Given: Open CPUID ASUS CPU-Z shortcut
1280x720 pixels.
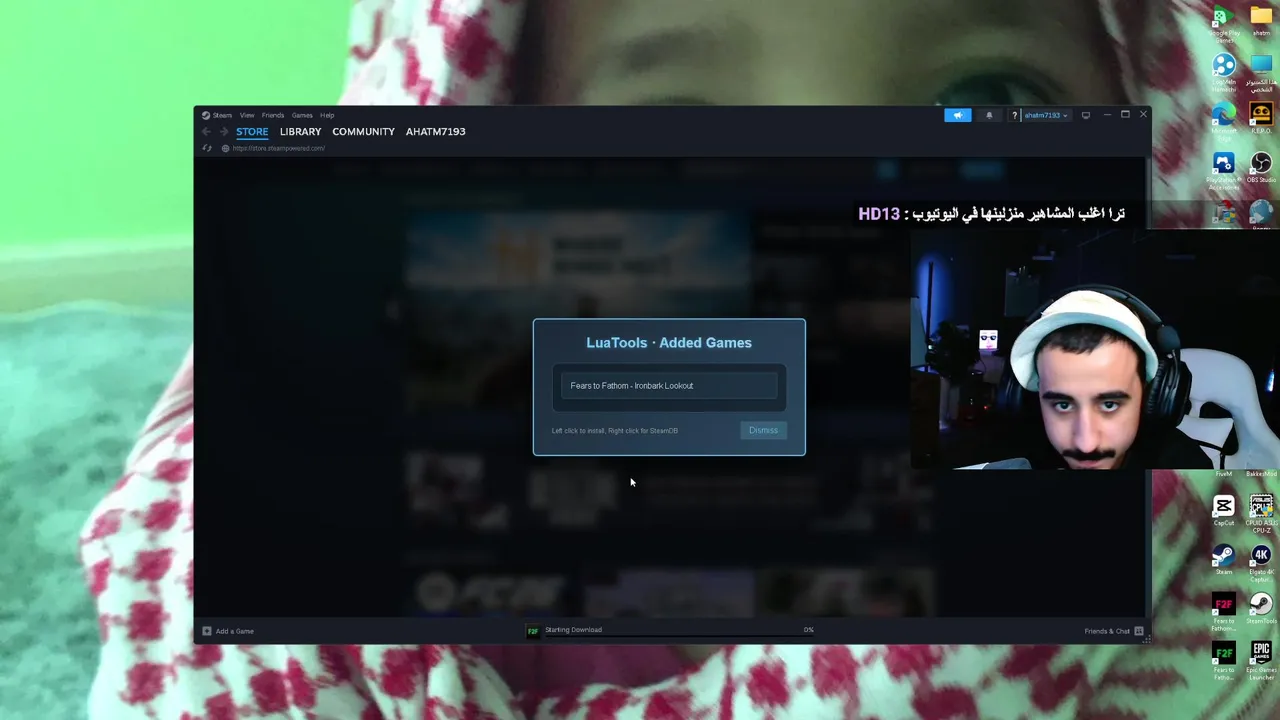Looking at the screenshot, I should (1261, 513).
